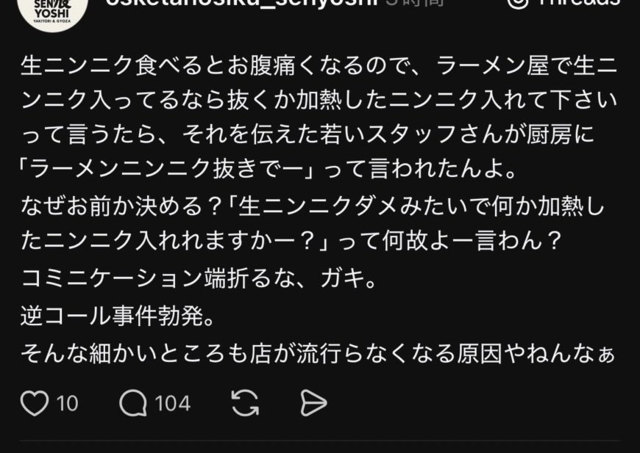Share the post with the paper plane icon
The image size is (640, 453).
pyautogui.click(x=313, y=403)
